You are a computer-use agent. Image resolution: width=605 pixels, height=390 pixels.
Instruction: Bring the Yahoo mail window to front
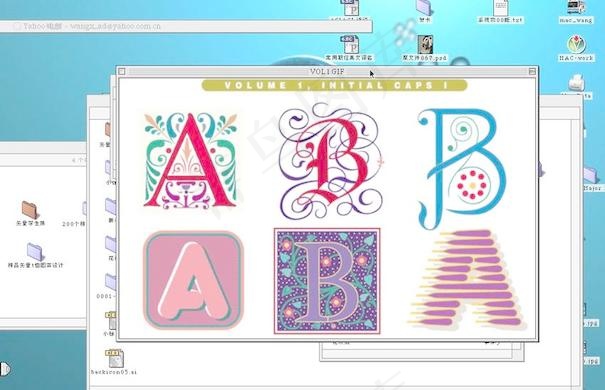(x=186, y=26)
